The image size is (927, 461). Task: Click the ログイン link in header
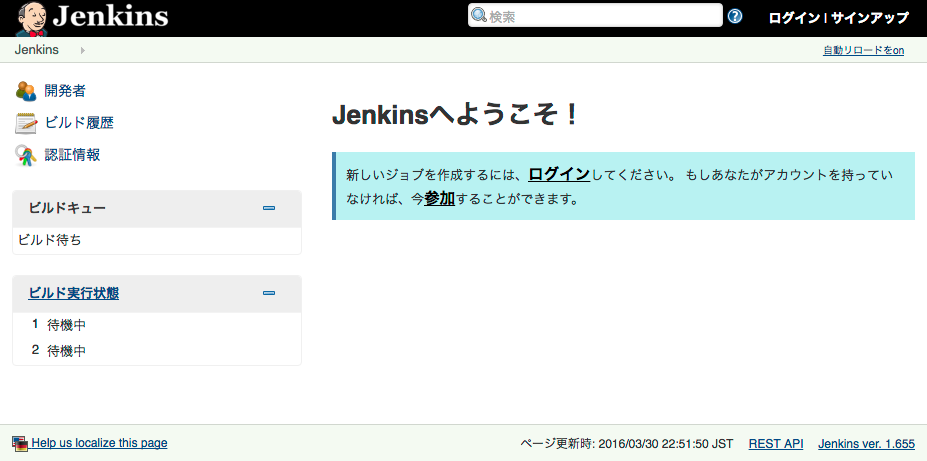click(x=794, y=18)
